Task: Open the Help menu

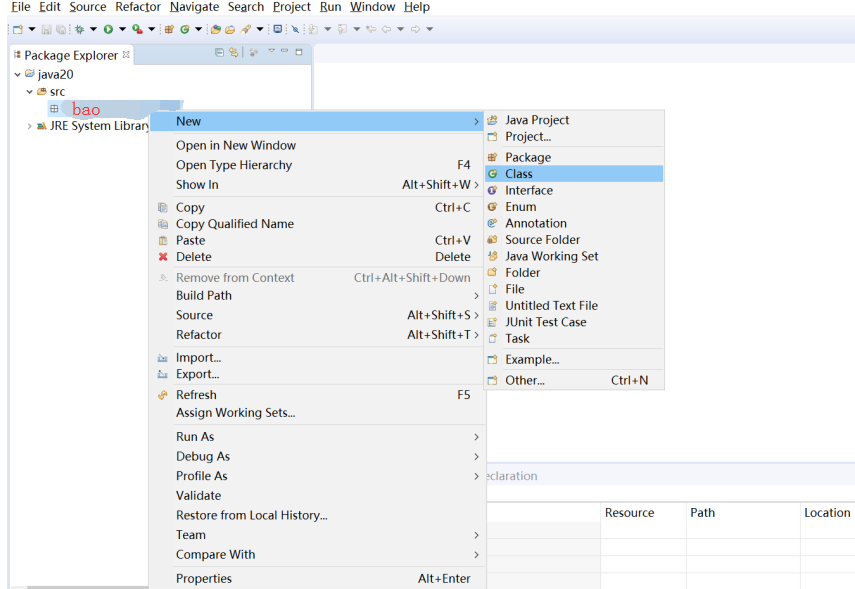Action: point(417,7)
